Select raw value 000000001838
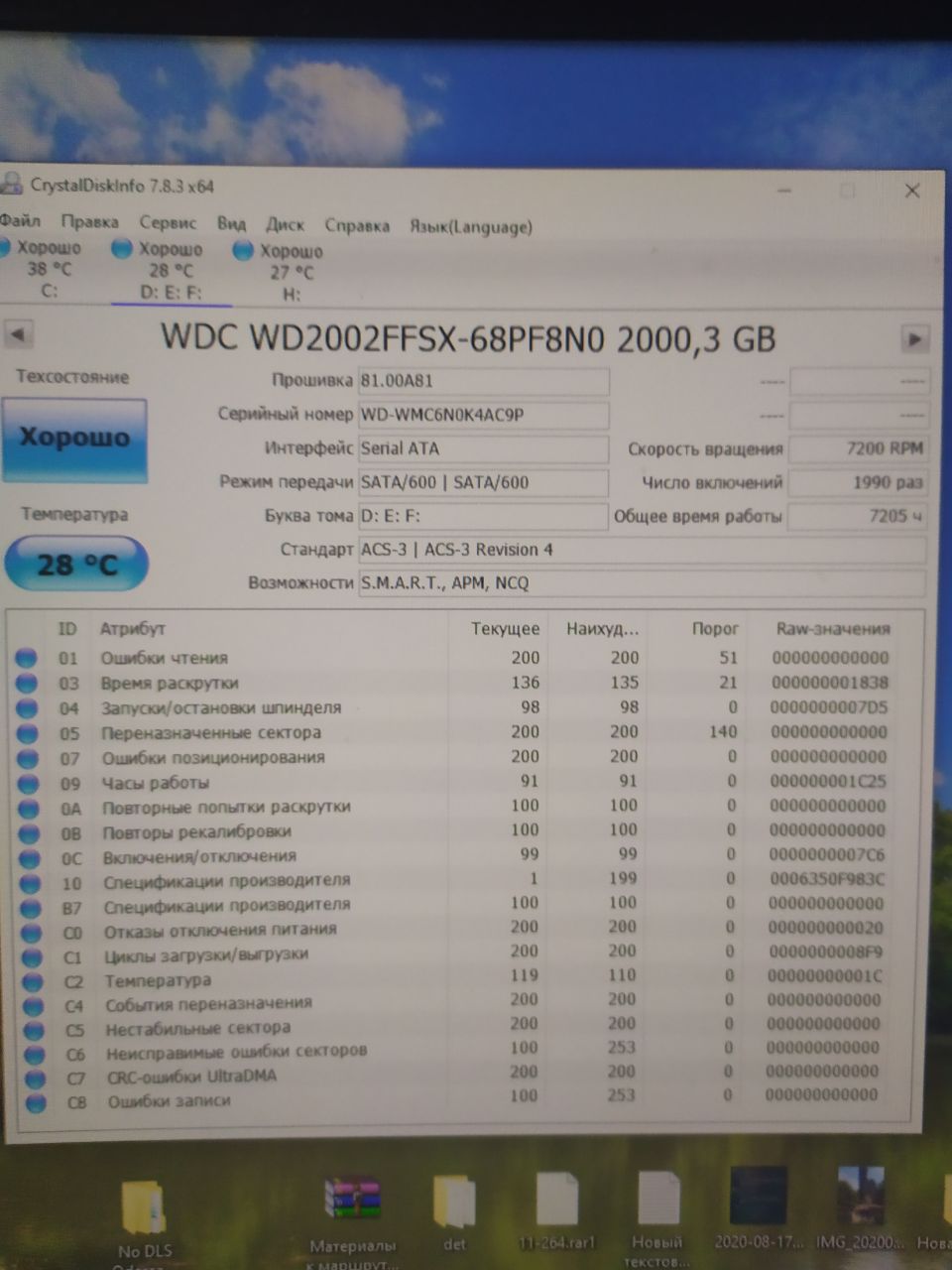 (x=830, y=682)
